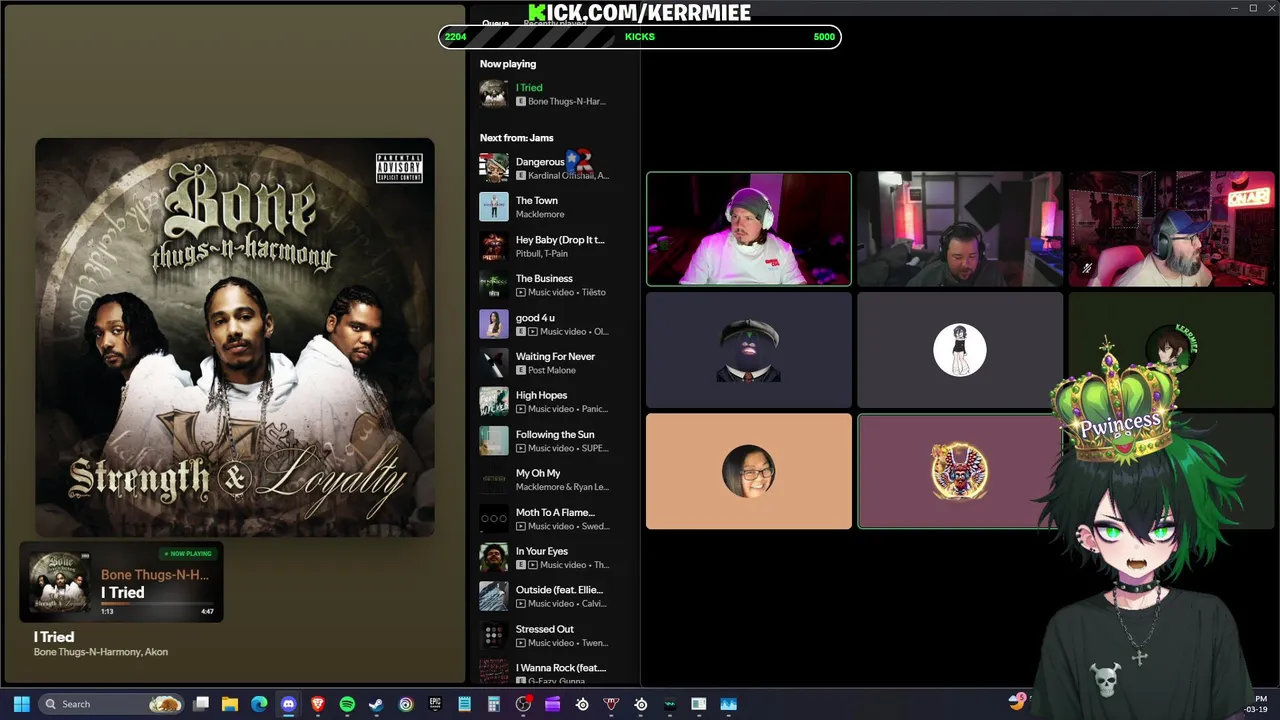Click 'Bone Thugs-N-Harmony, Akon' artist line
This screenshot has height=720, width=1280.
click(x=101, y=652)
